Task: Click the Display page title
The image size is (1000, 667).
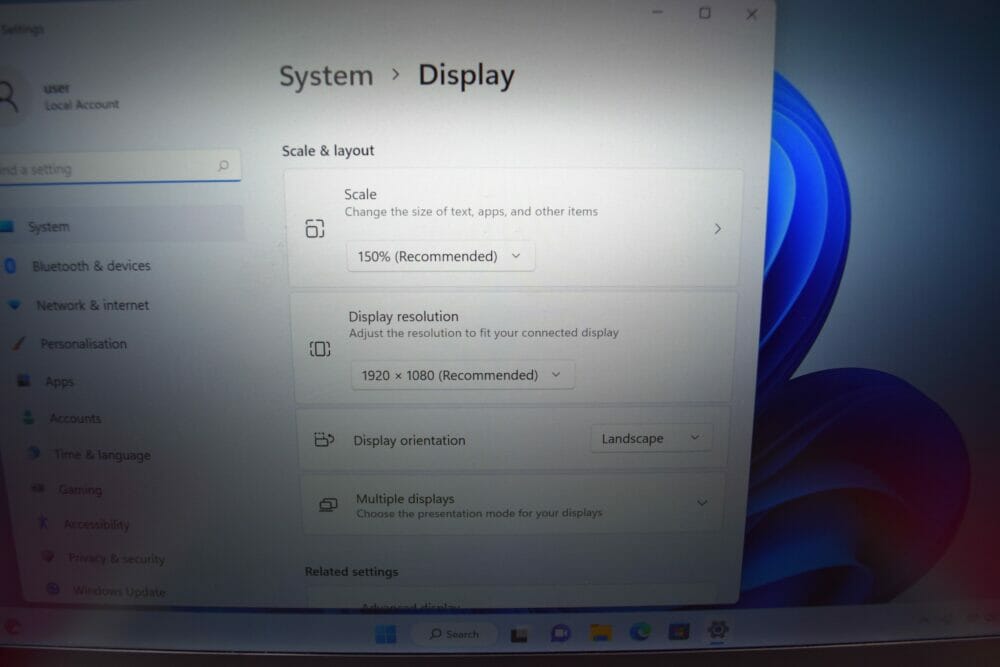Action: click(x=466, y=76)
